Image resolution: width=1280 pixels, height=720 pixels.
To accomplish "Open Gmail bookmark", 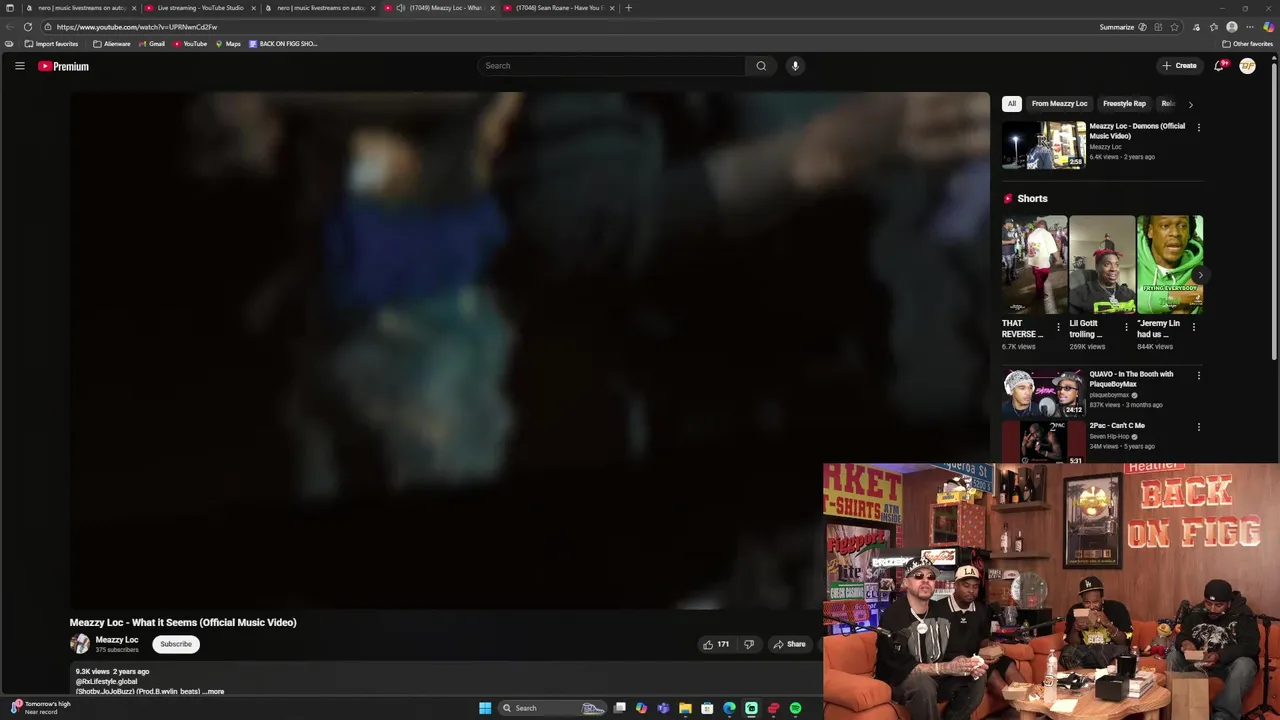I will tap(152, 44).
